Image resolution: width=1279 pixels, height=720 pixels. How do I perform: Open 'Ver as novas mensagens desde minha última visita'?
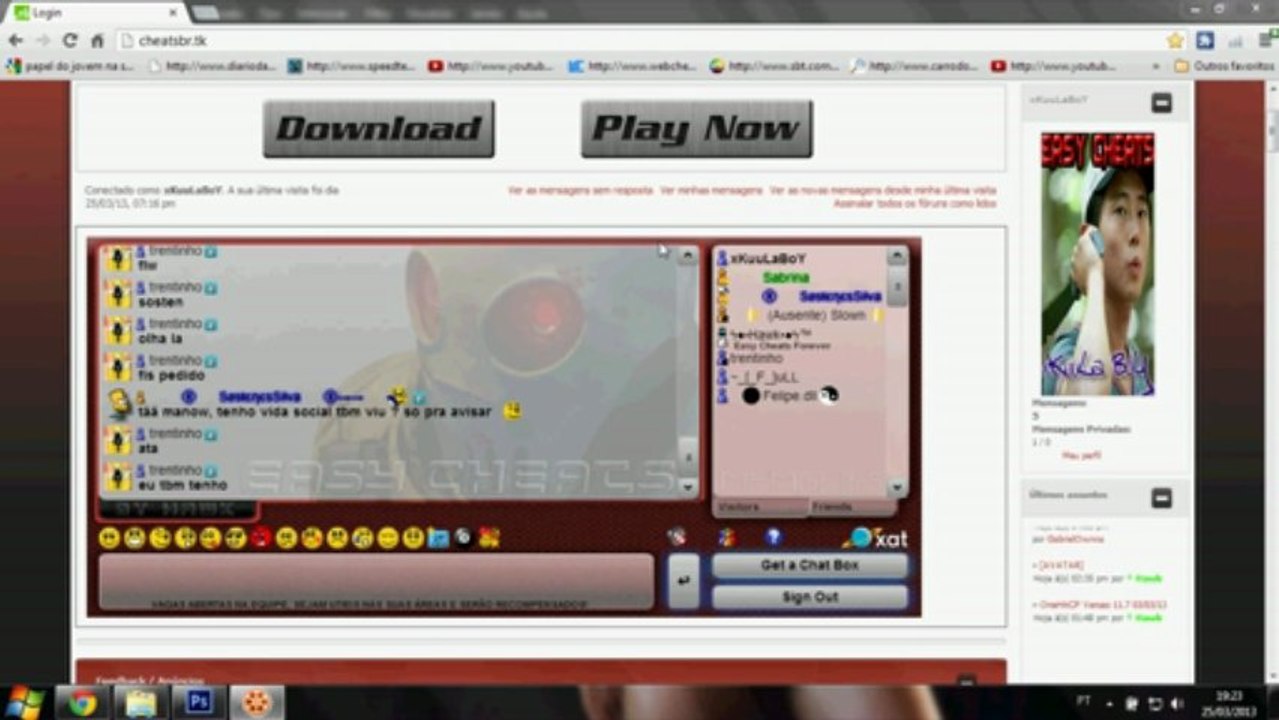pos(883,190)
